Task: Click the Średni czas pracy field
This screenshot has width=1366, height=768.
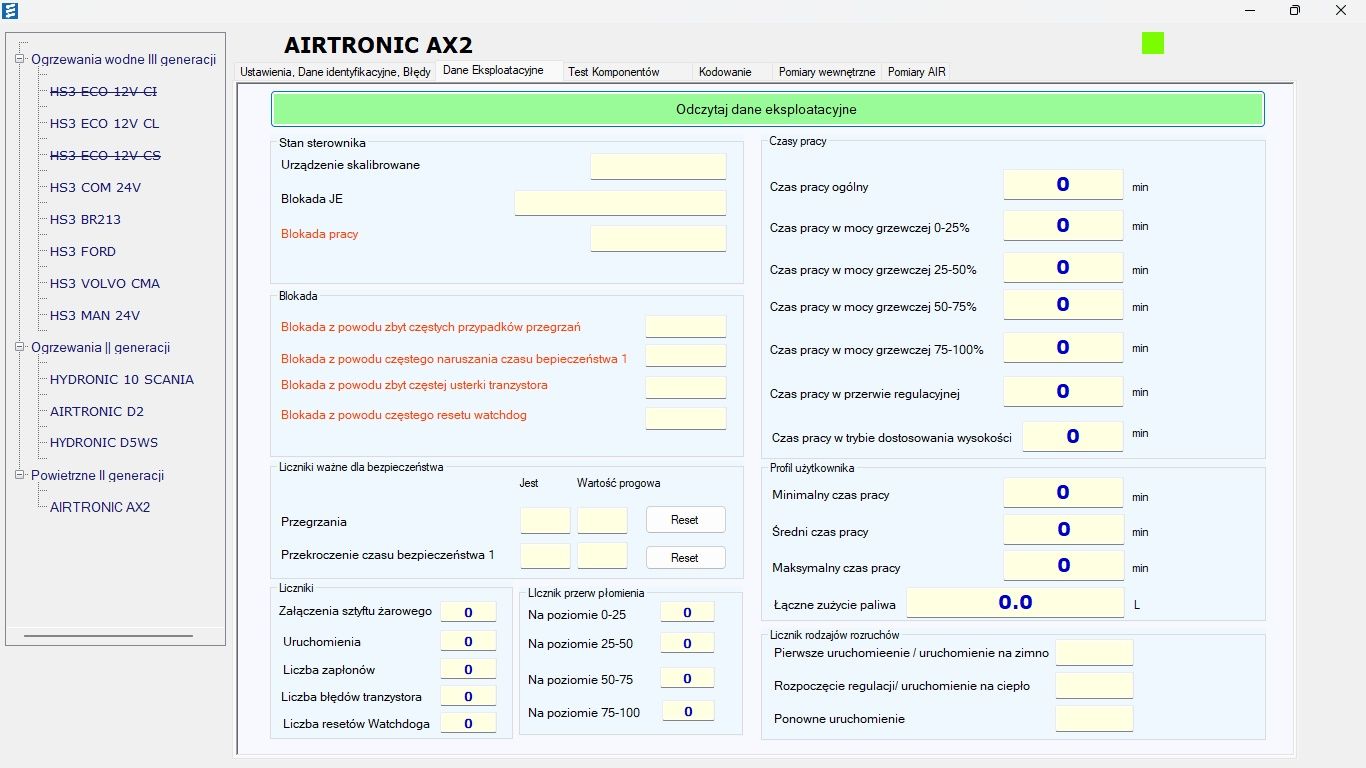Action: click(x=1063, y=529)
